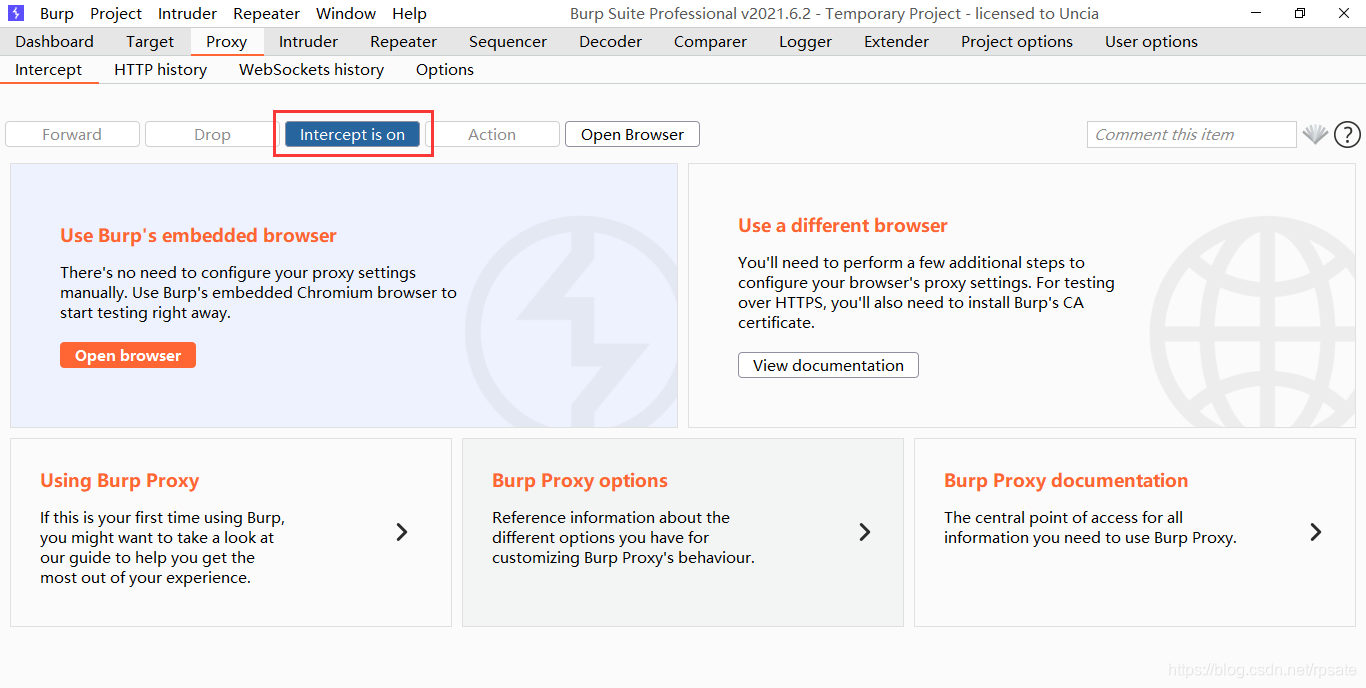Viewport: 1366px width, 688px height.
Task: Click the Use a different browser heading
Action: point(843,225)
